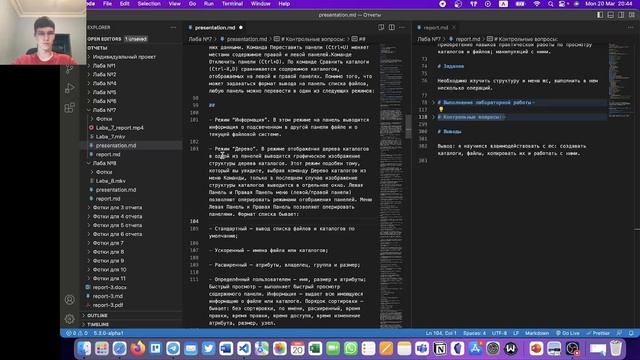Open Trash in the dock
This screenshot has height=360, width=640.
click(616, 349)
